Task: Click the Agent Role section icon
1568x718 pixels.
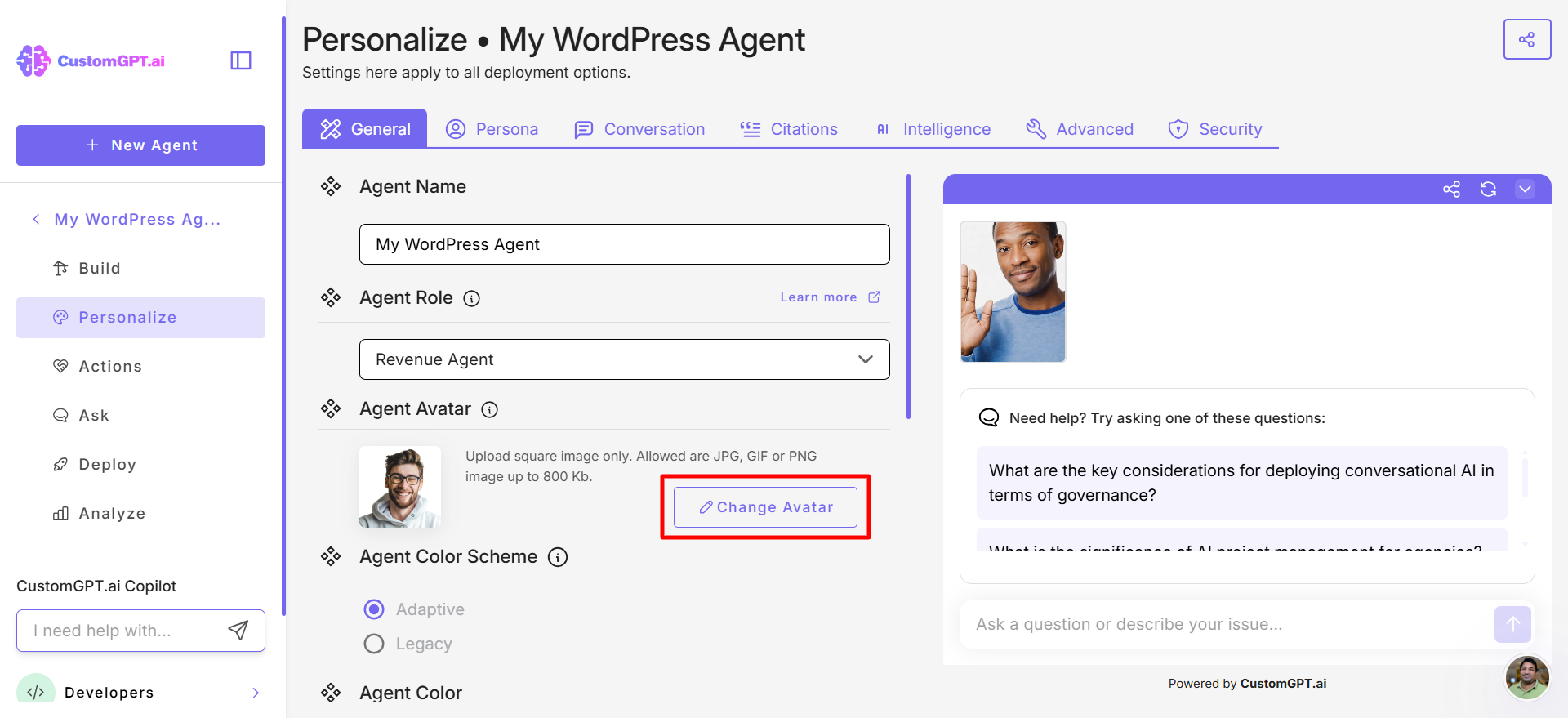Action: (x=331, y=298)
